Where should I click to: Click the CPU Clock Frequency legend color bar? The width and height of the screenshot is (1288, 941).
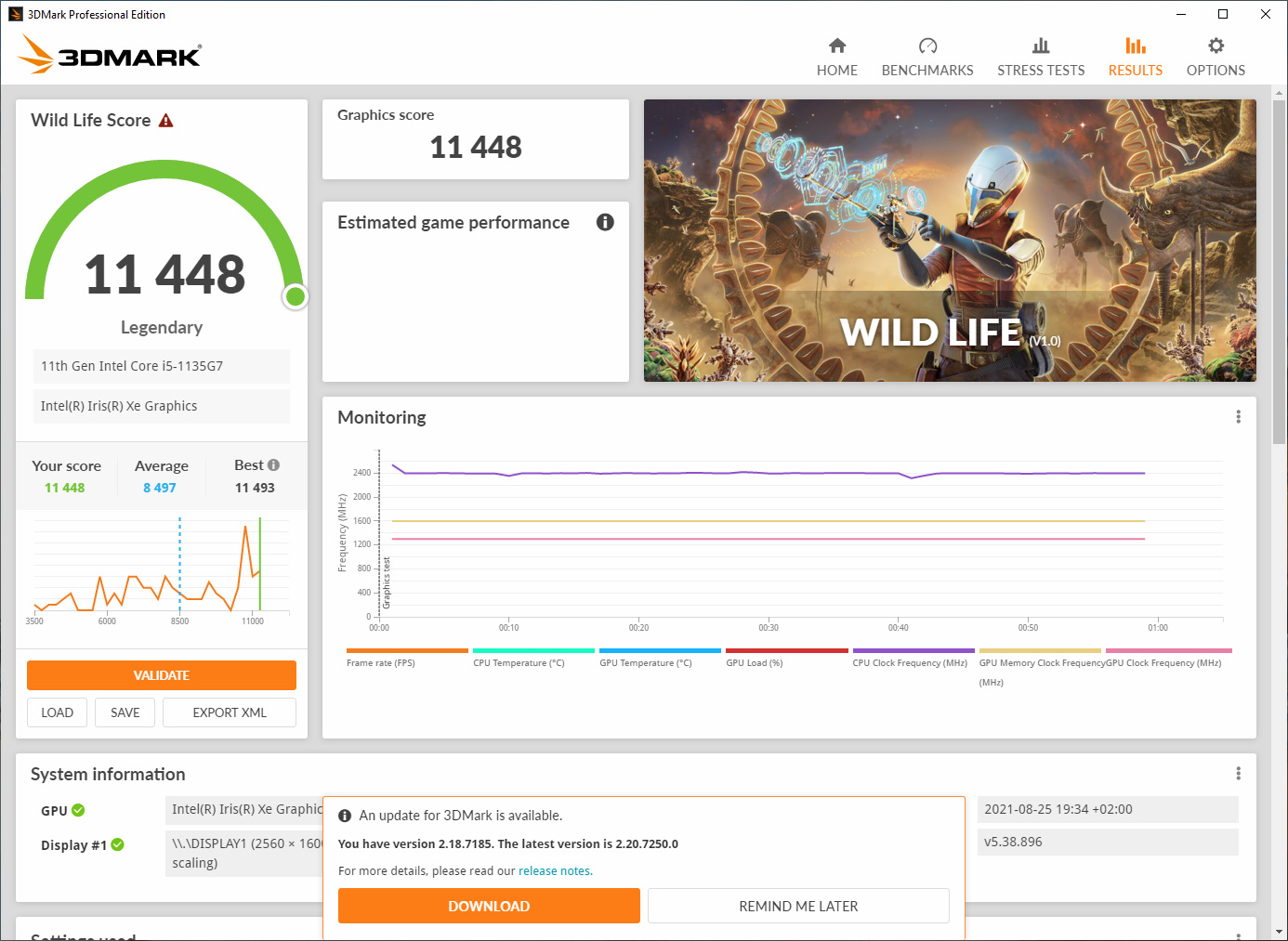pyautogui.click(x=913, y=651)
